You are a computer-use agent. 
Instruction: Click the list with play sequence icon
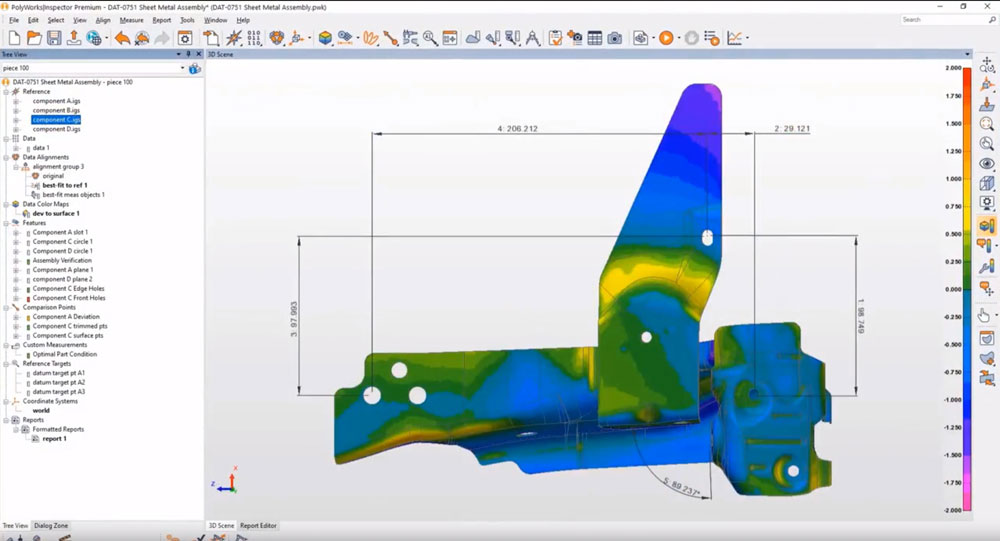pos(712,38)
